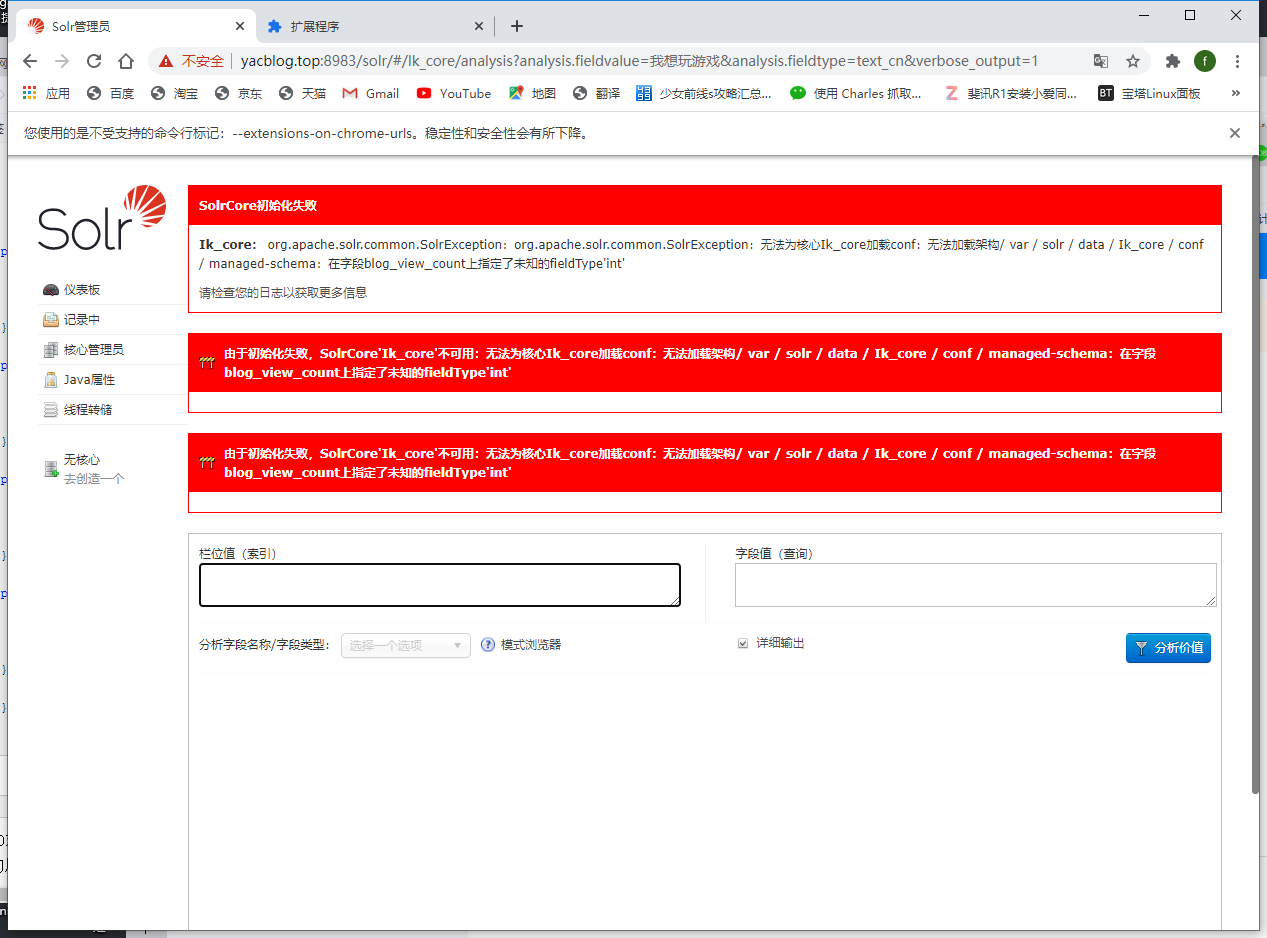Click the 请检查您的日志以获取更多信息 message
This screenshot has height=938, width=1267.
coord(283,293)
